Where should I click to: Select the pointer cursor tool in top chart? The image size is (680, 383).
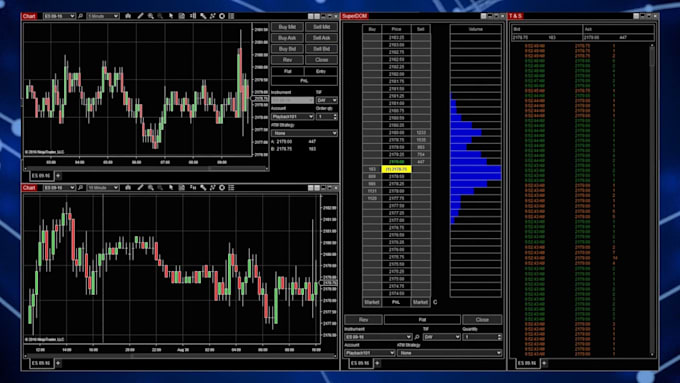pos(171,16)
